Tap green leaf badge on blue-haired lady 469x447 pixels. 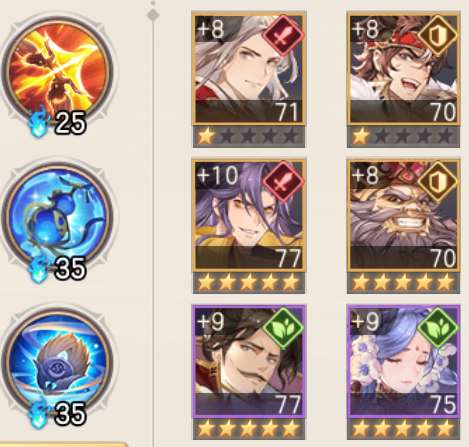pyautogui.click(x=438, y=328)
